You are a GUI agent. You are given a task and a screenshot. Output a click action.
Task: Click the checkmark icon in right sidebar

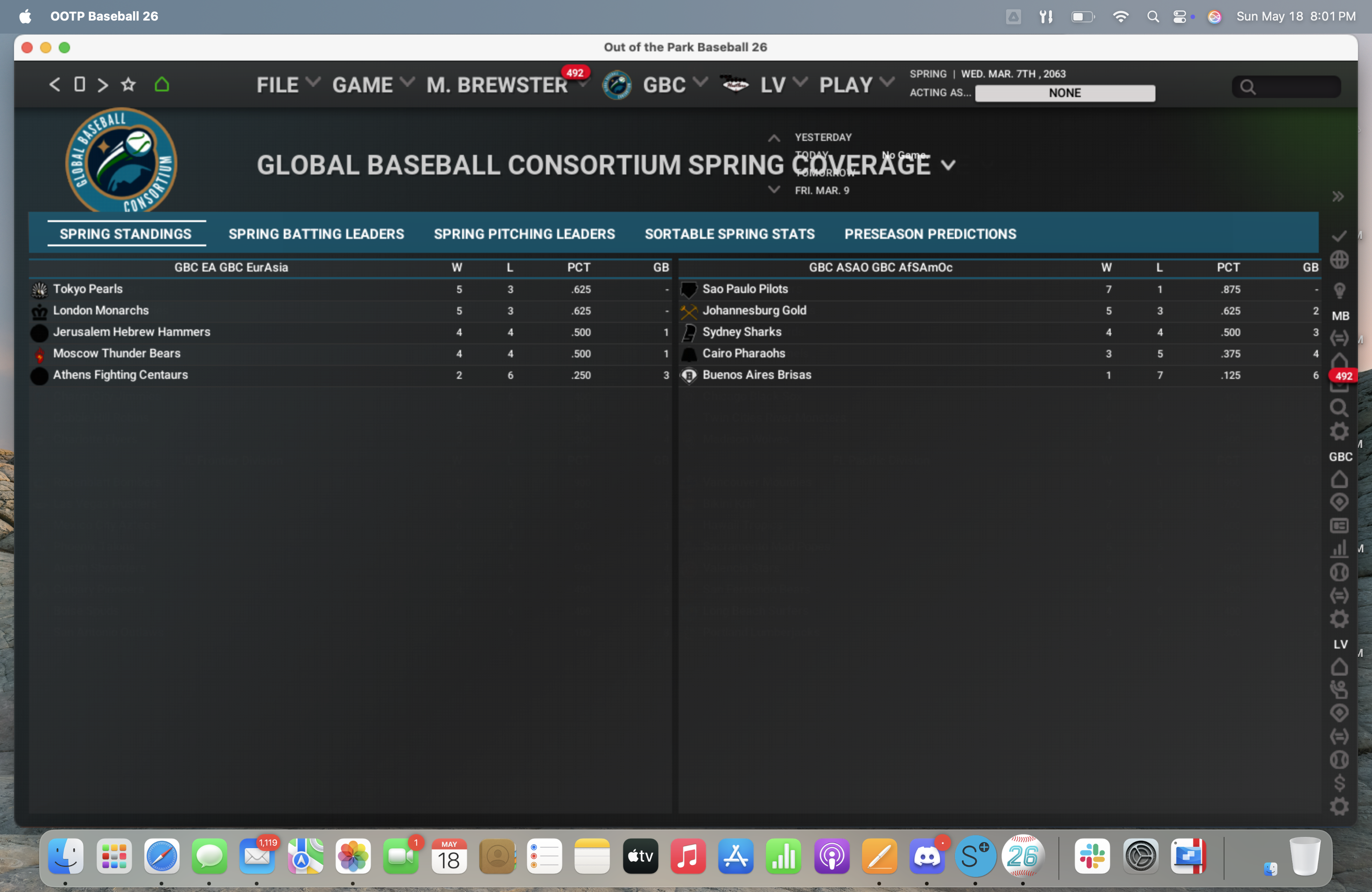[1339, 236]
